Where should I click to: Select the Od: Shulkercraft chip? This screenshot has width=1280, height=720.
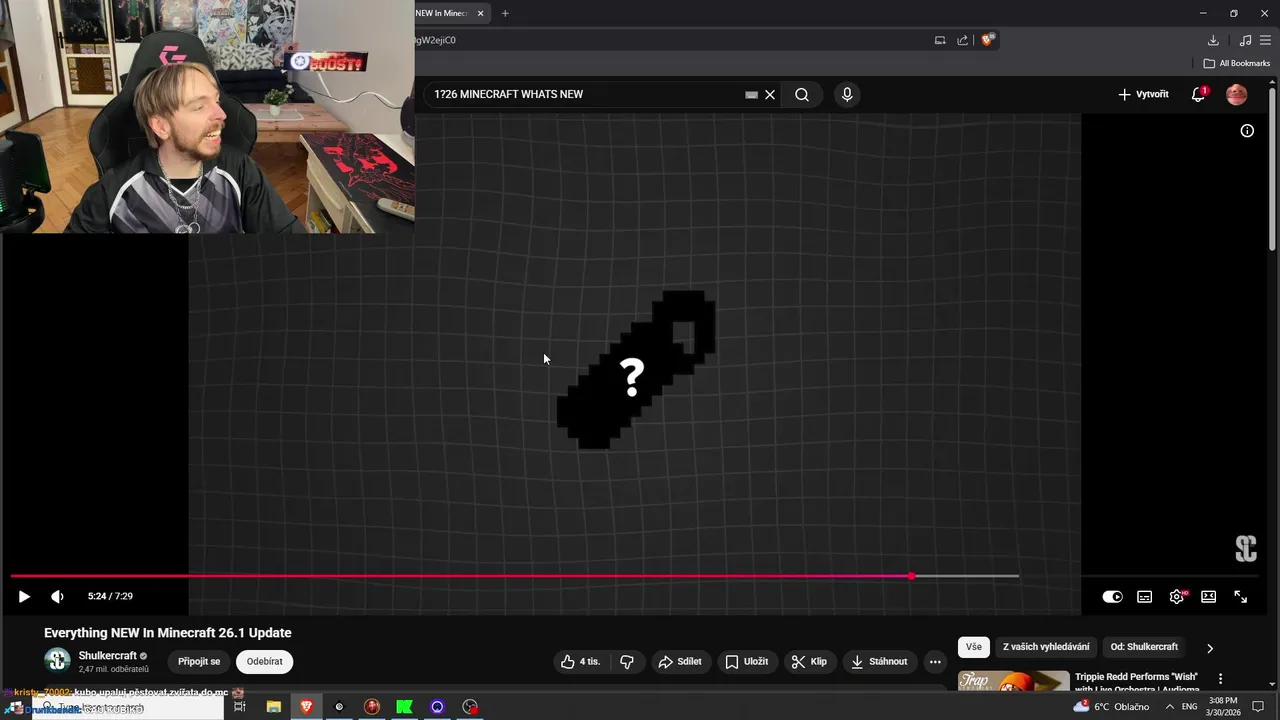[x=1144, y=647]
